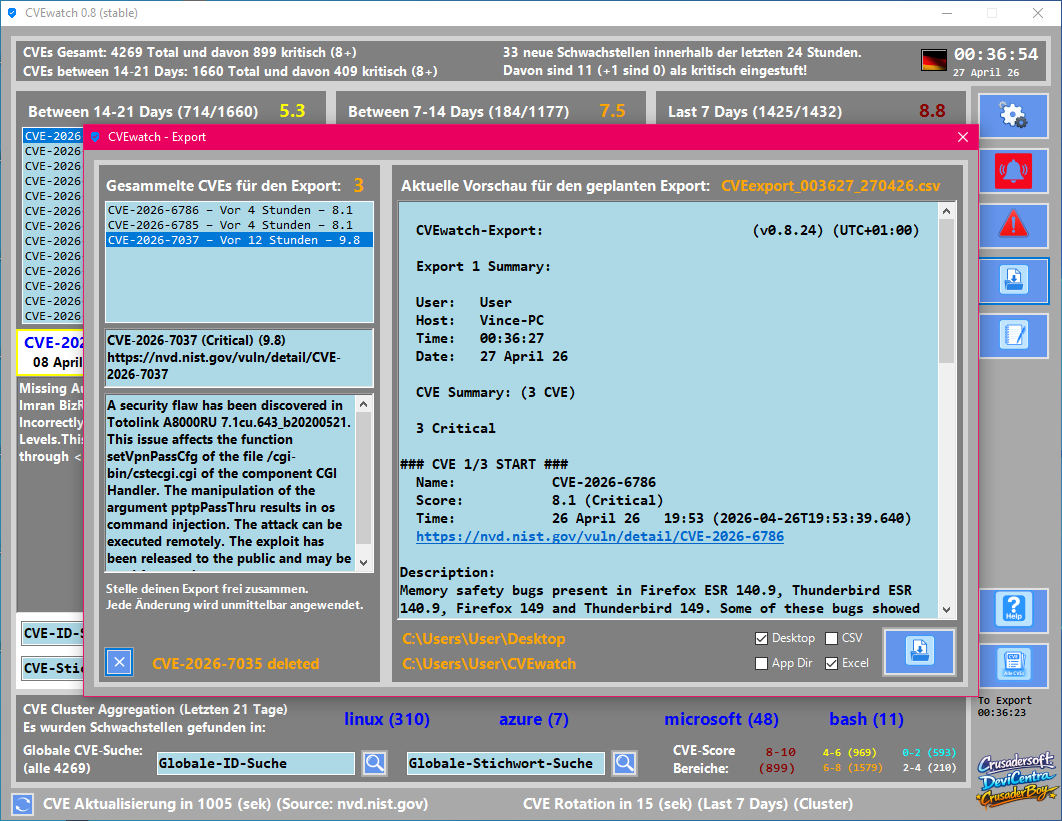1062x821 pixels.
Task: Open the nvd.nist.gov CVE-2026-6786 link in preview
Action: point(599,536)
